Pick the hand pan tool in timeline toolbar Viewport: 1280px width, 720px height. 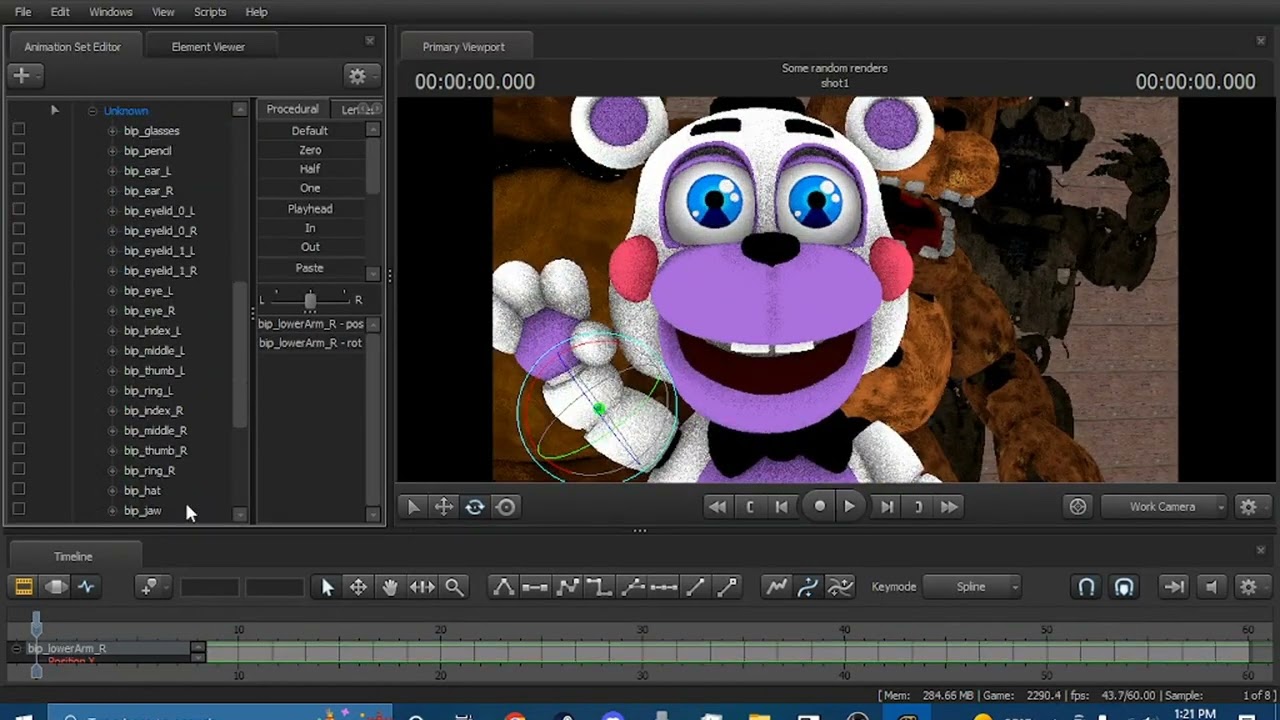pos(390,587)
